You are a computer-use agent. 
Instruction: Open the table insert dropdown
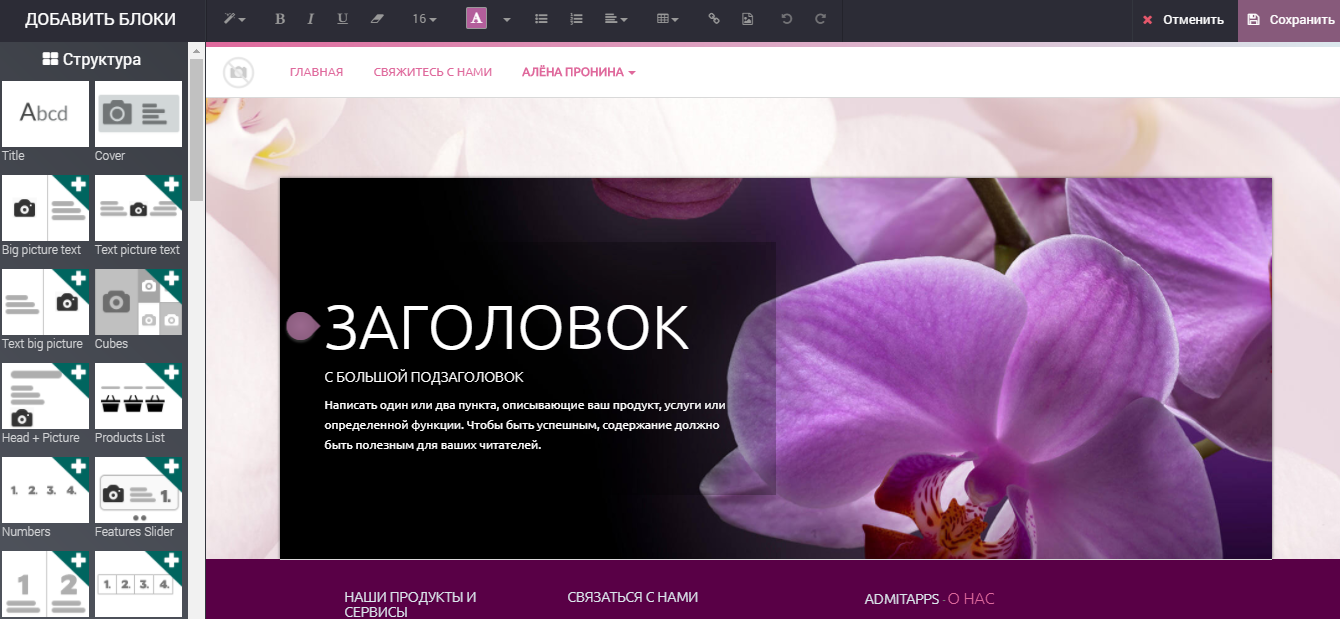coord(667,18)
